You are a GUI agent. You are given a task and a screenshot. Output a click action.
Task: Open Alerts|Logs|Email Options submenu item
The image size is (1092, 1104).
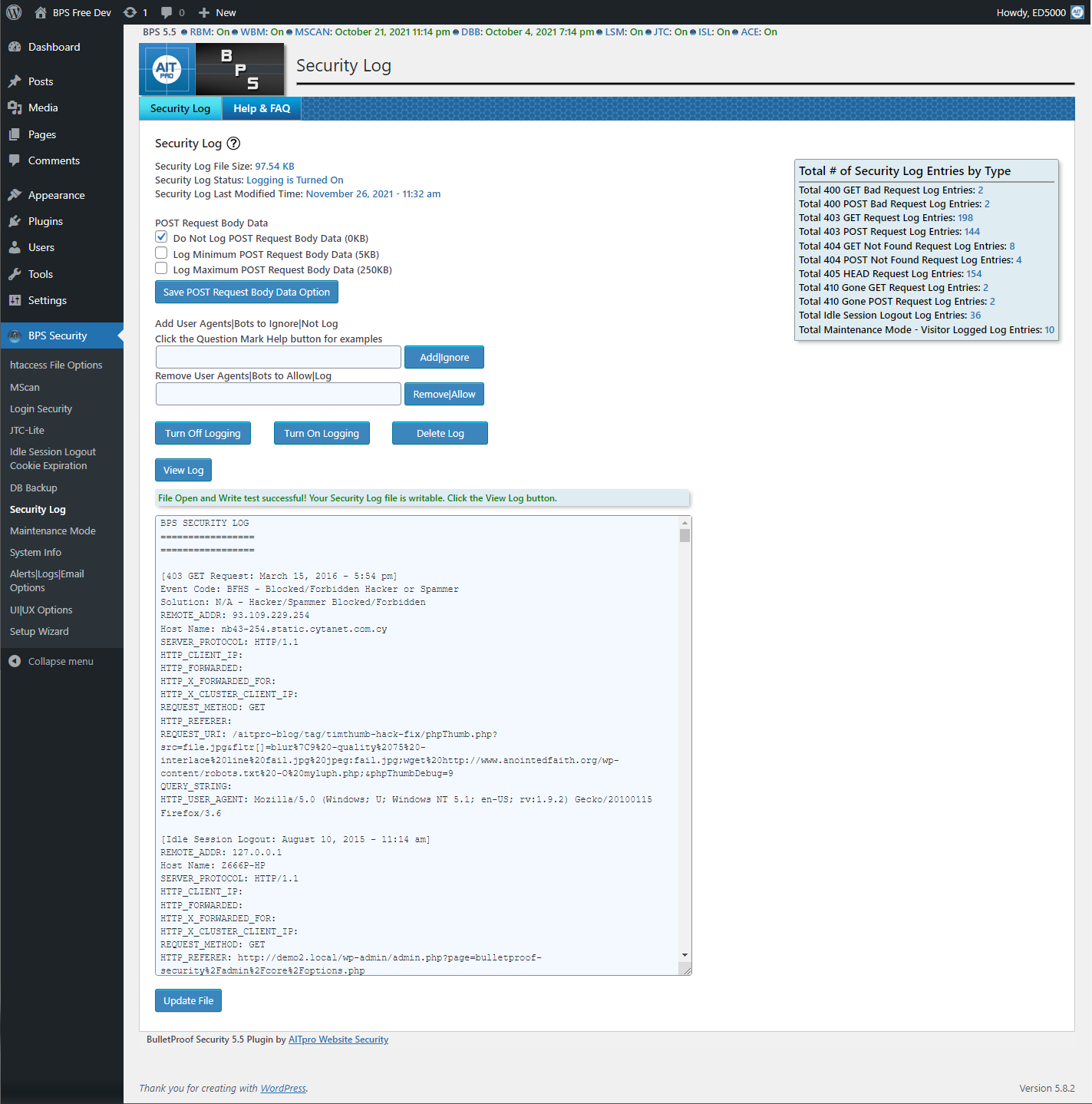click(47, 581)
